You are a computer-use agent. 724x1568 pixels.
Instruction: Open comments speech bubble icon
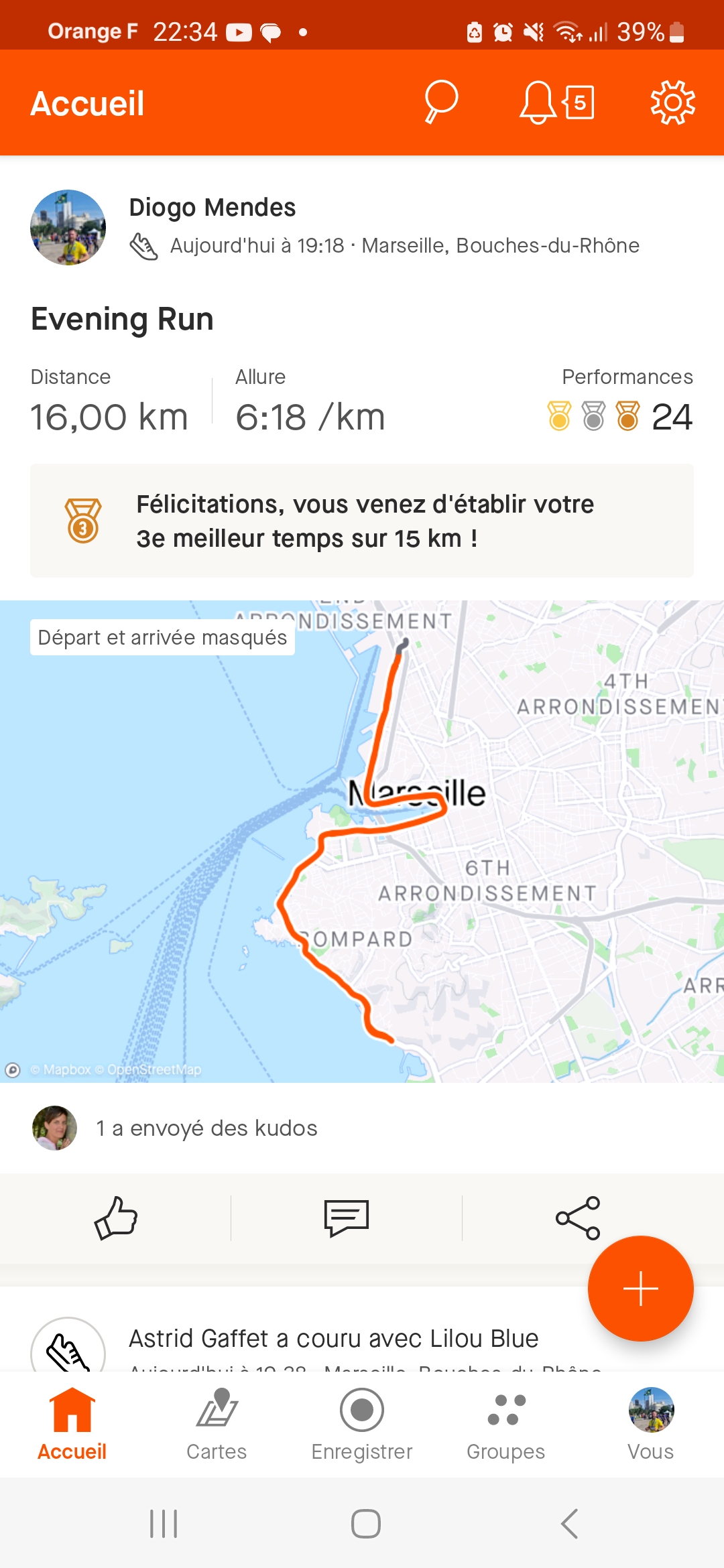coord(347,1218)
